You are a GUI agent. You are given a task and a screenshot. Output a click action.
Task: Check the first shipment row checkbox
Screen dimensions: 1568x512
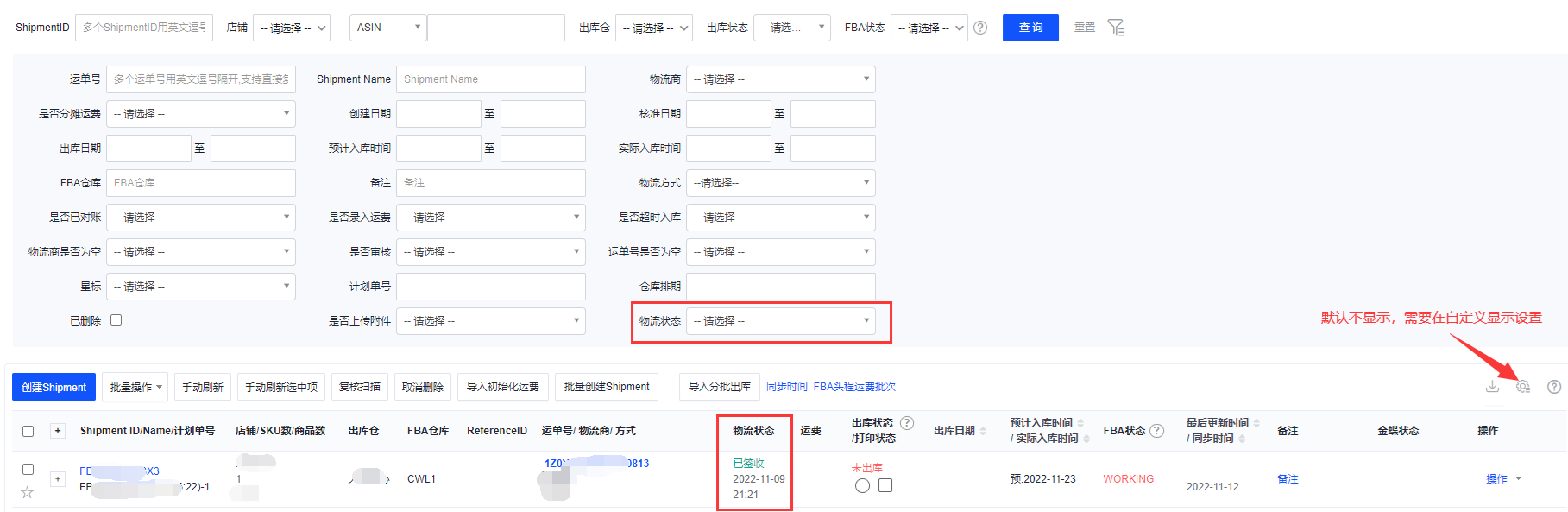28,469
